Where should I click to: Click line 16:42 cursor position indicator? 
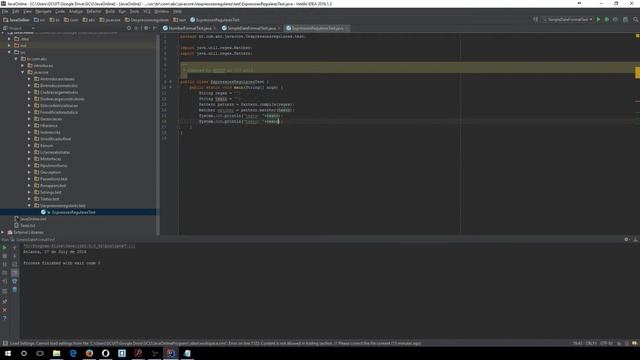coord(577,343)
